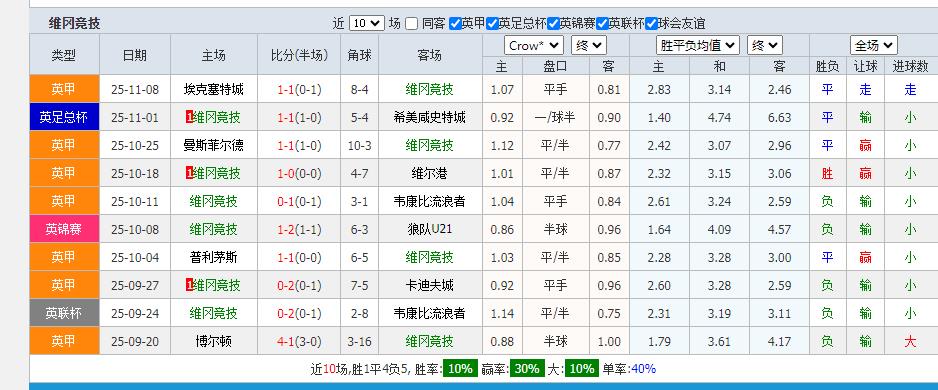The width and height of the screenshot is (938, 390).
Task: Open the 胜平负均值 dropdown
Action: click(x=698, y=45)
